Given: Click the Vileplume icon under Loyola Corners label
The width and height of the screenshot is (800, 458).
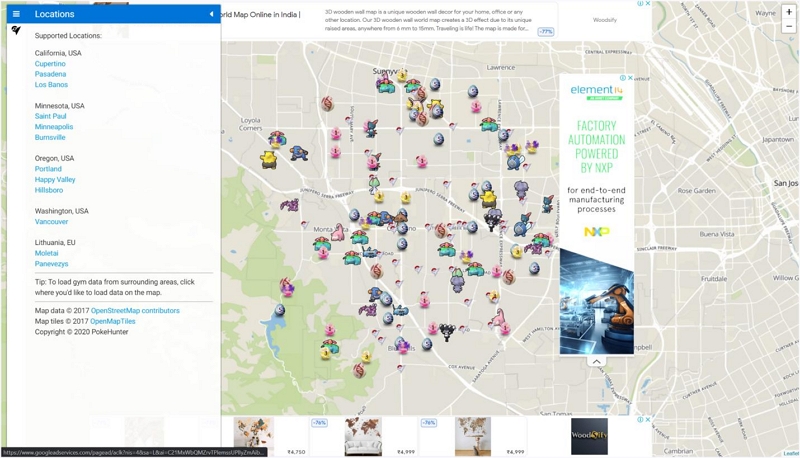Looking at the screenshot, I should coord(278,139).
